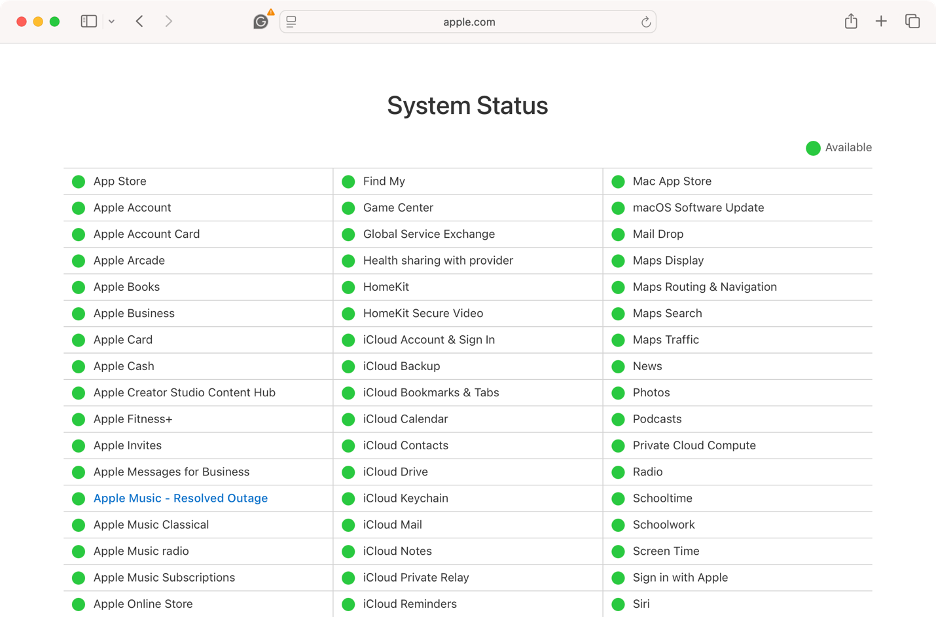The width and height of the screenshot is (936, 618).
Task: Open Apple Music - Resolved Outage details
Action: 180,498
